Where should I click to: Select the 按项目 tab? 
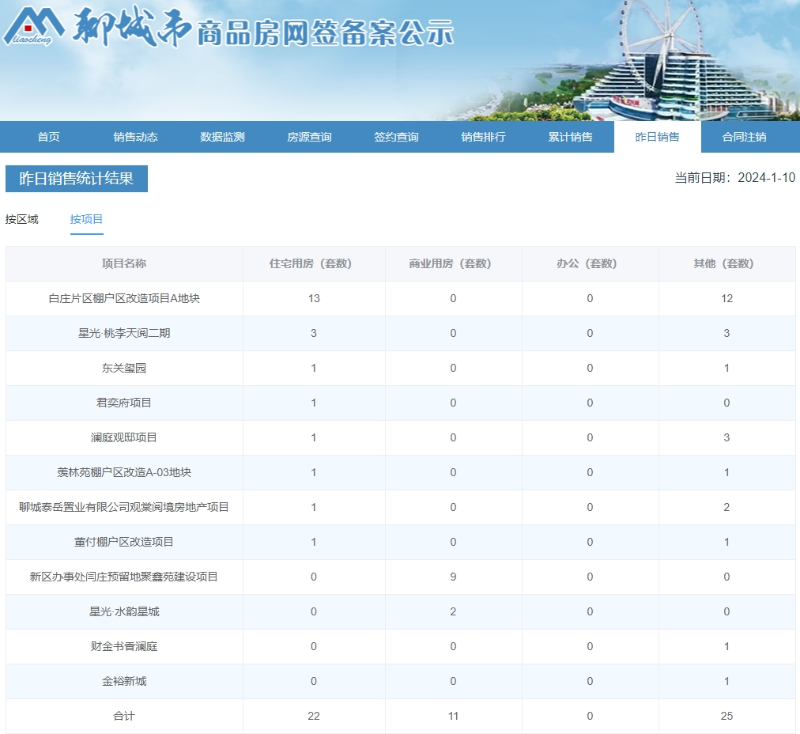(86, 219)
